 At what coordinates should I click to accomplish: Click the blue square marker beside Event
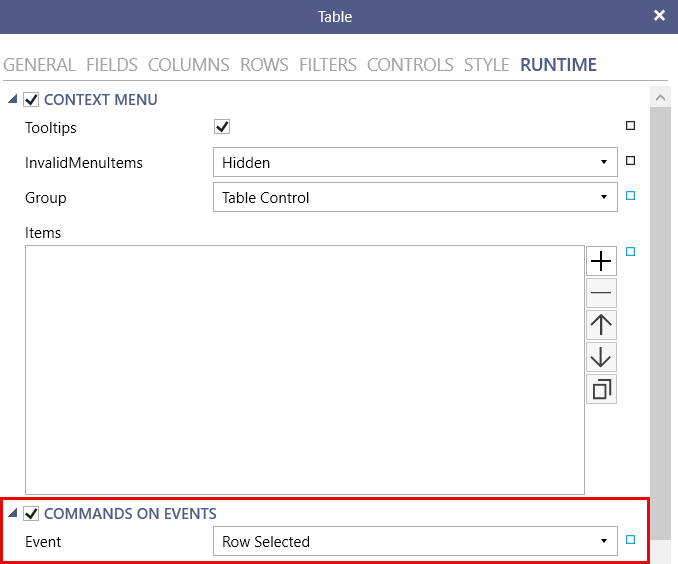(x=630, y=540)
